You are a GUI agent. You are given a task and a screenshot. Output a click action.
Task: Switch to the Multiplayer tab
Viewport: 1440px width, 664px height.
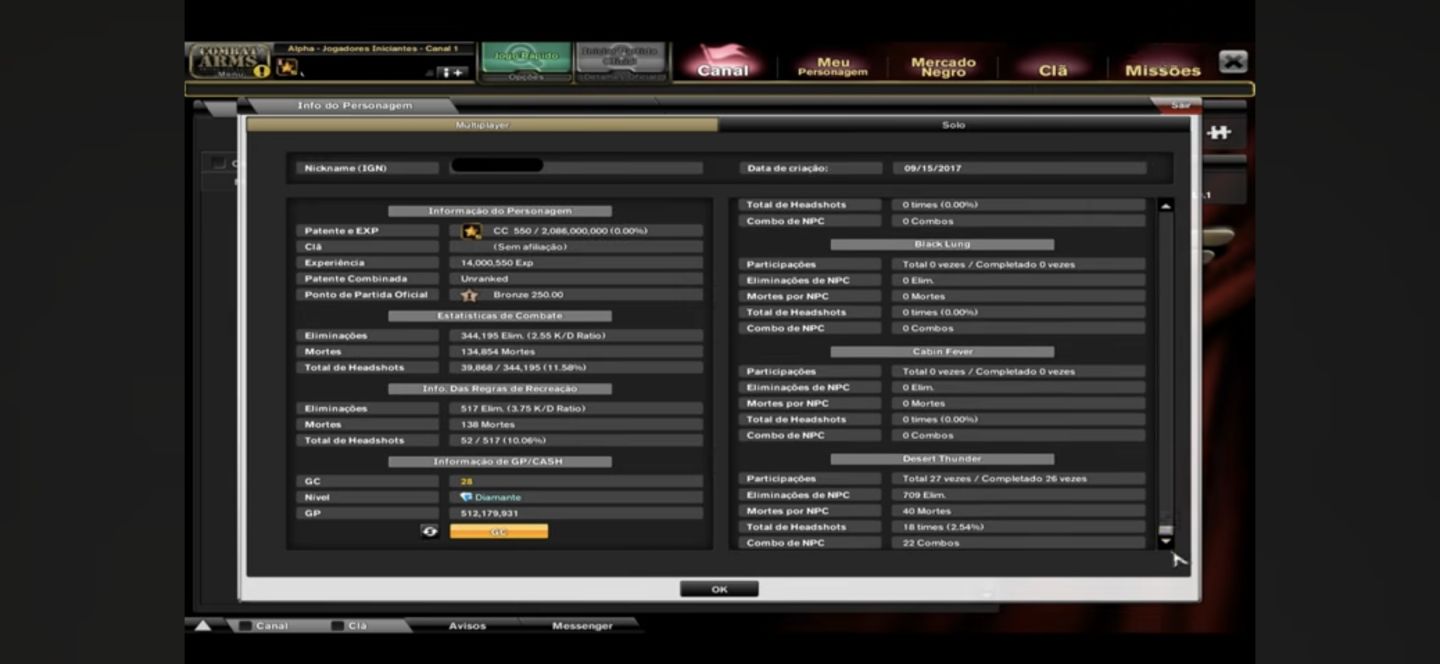pos(482,125)
